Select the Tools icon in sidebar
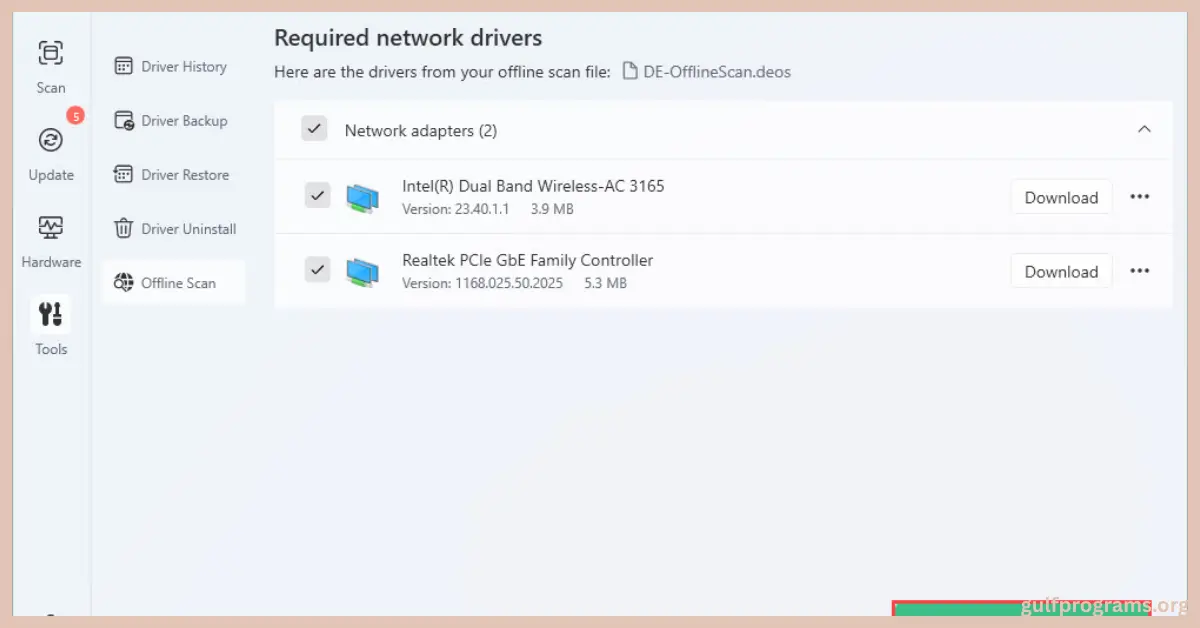The height and width of the screenshot is (628, 1200). tap(51, 315)
